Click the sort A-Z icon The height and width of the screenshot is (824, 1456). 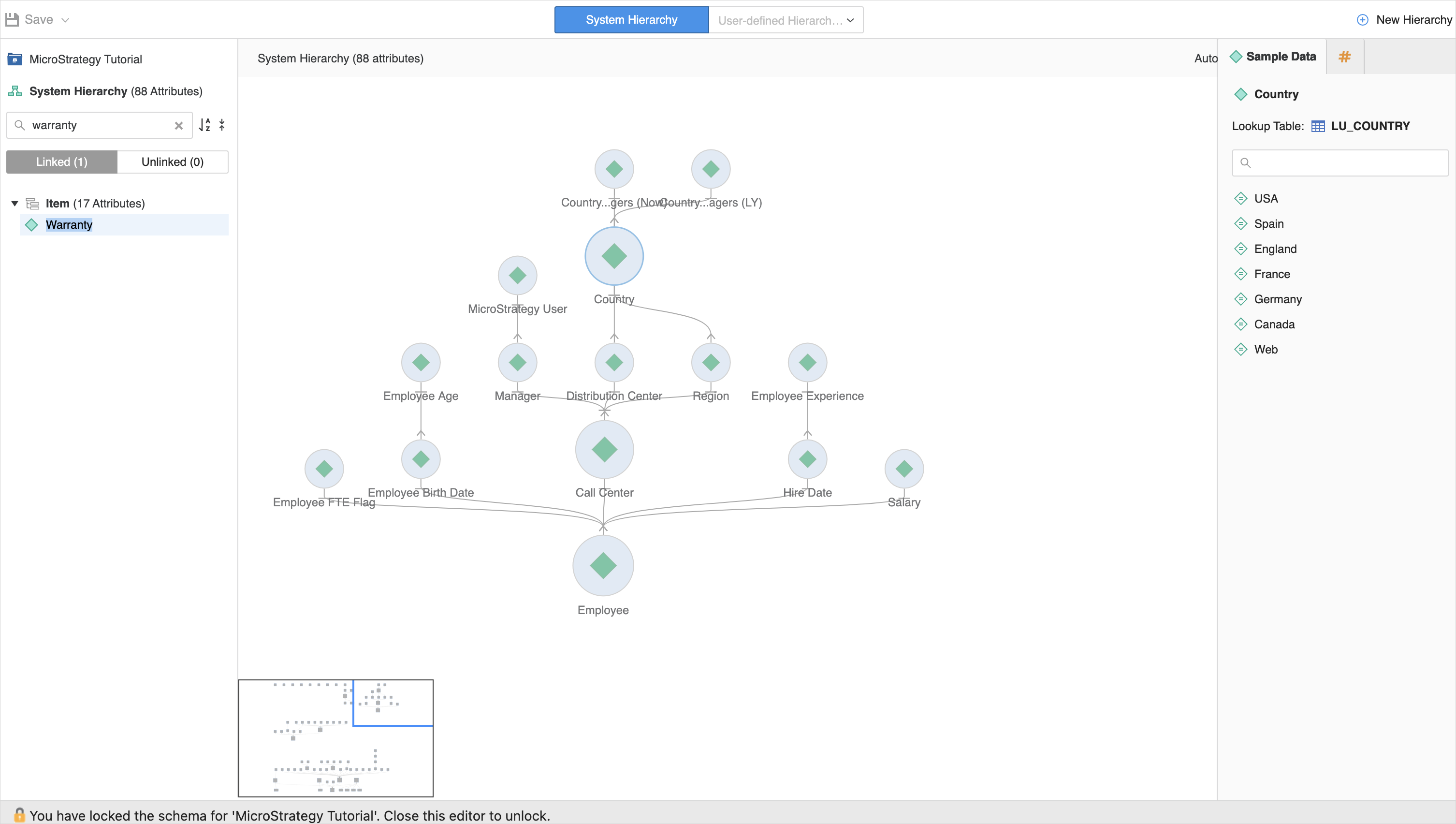click(x=205, y=125)
